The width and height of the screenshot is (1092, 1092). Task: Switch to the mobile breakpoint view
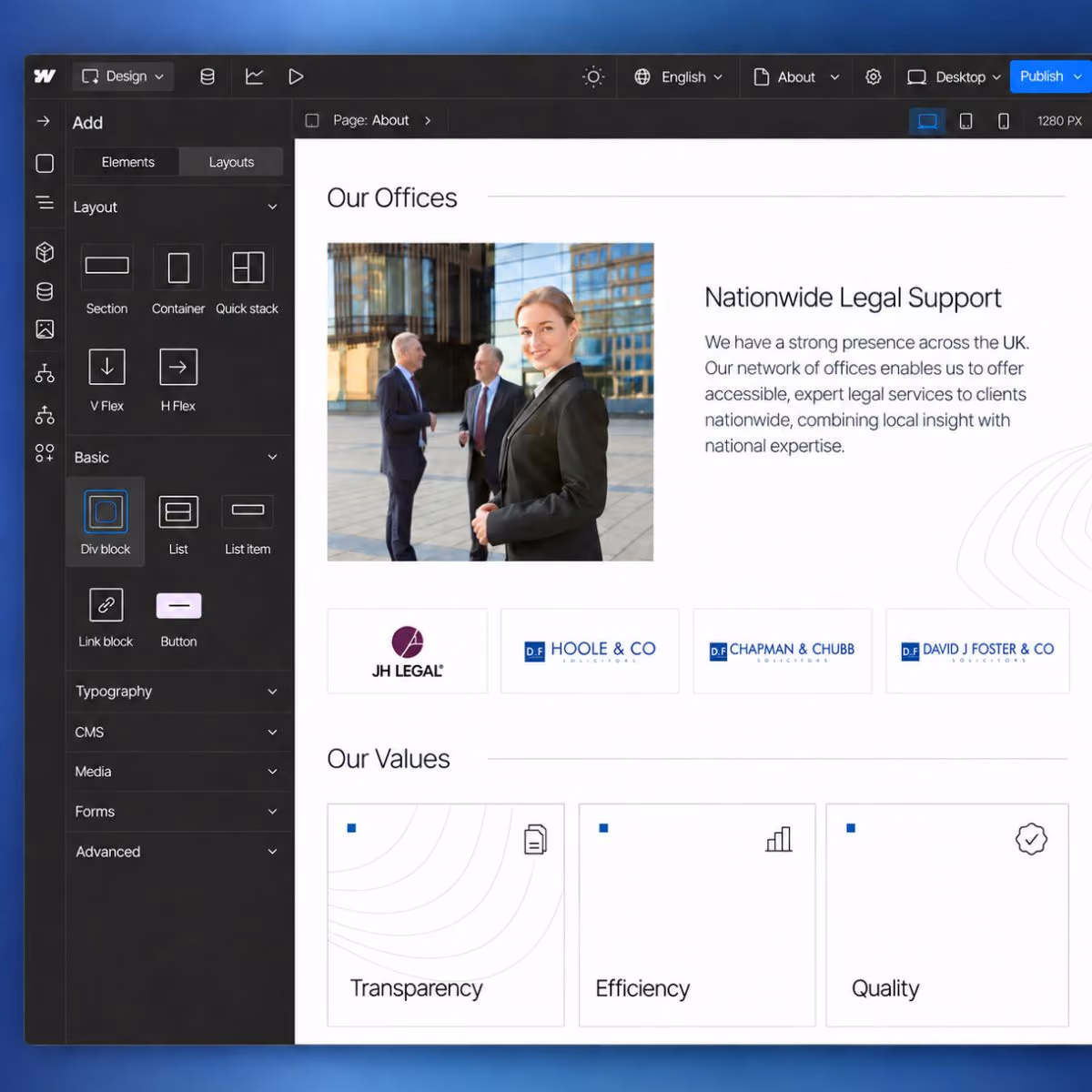tap(1004, 121)
